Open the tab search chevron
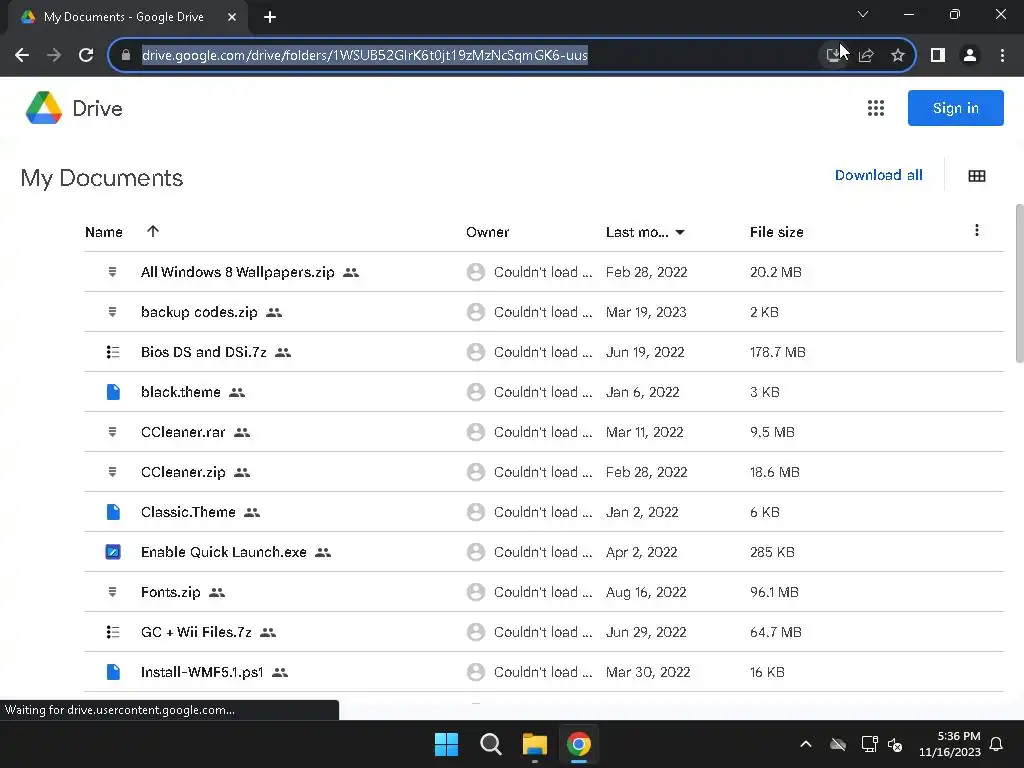 (x=863, y=14)
